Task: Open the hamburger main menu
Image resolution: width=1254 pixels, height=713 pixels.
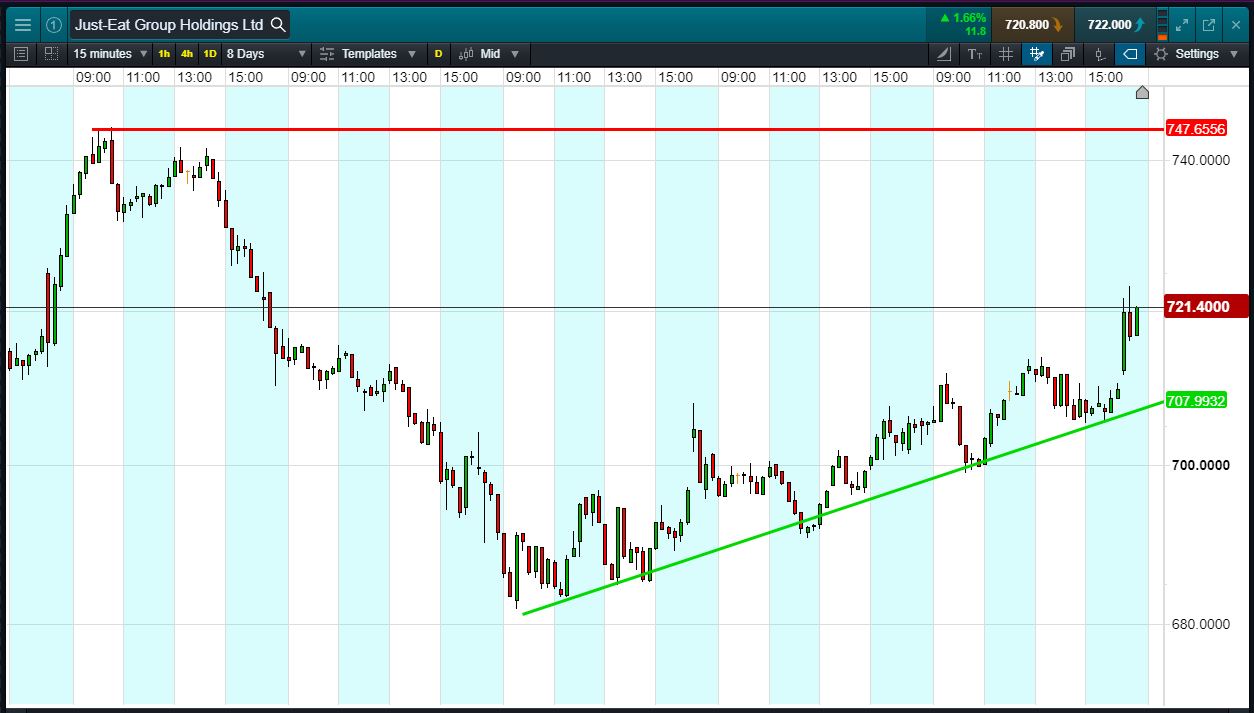Action: tap(23, 24)
